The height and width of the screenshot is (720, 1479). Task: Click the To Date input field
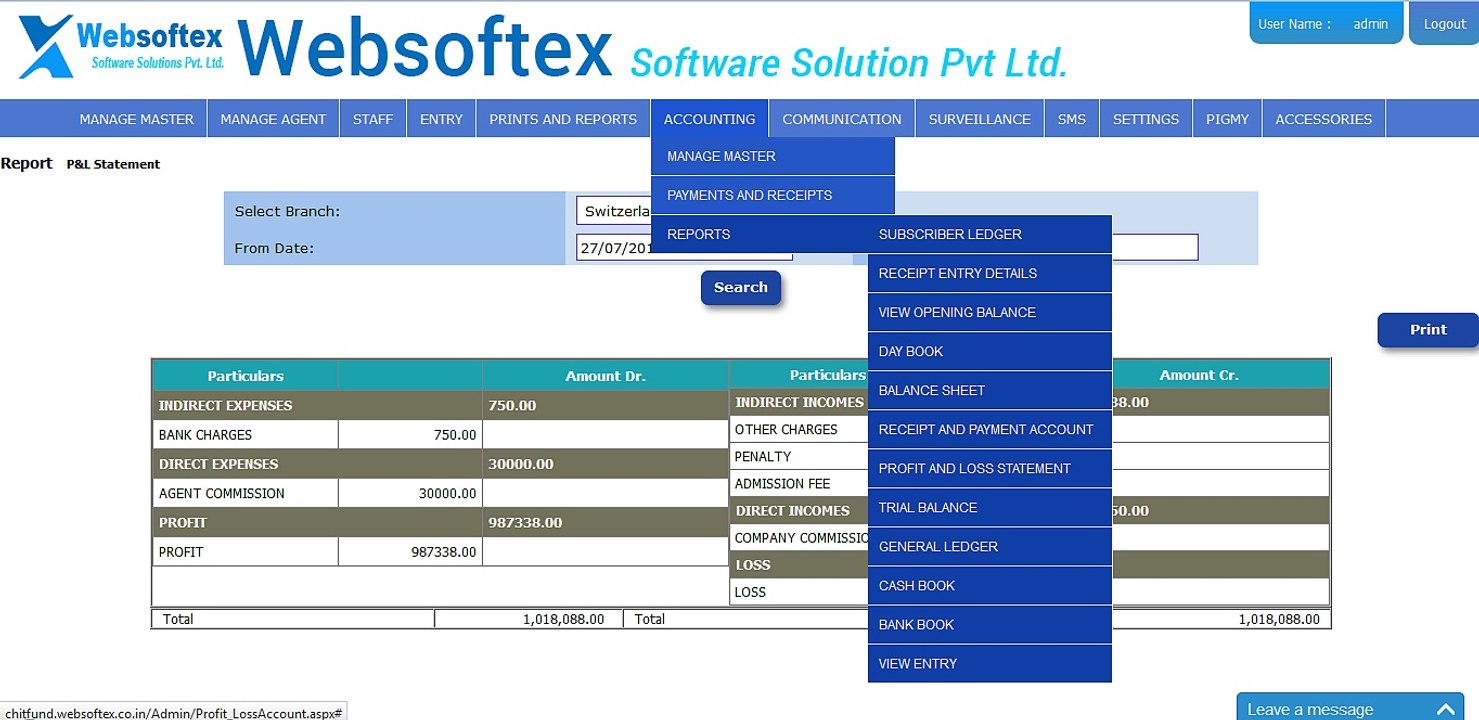[x=1155, y=247]
